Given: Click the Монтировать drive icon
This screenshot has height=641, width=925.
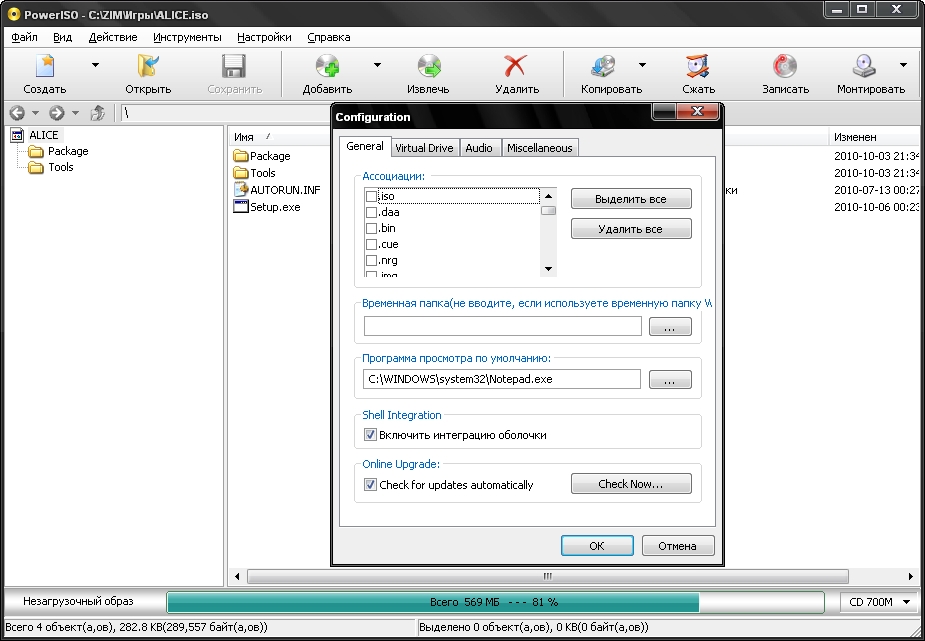Looking at the screenshot, I should tap(864, 66).
